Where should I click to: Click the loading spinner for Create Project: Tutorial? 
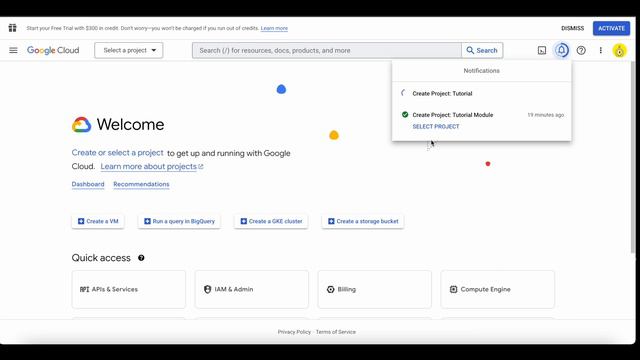tap(404, 93)
